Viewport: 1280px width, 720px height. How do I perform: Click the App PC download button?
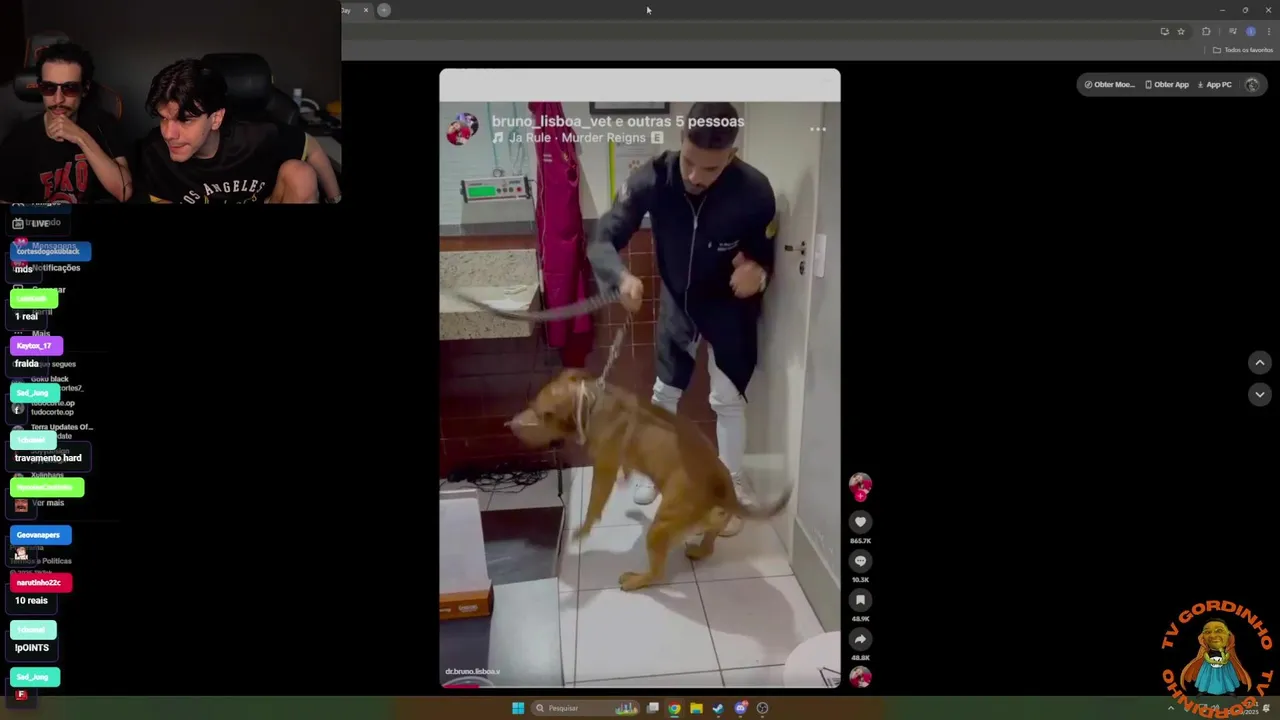tap(1215, 84)
